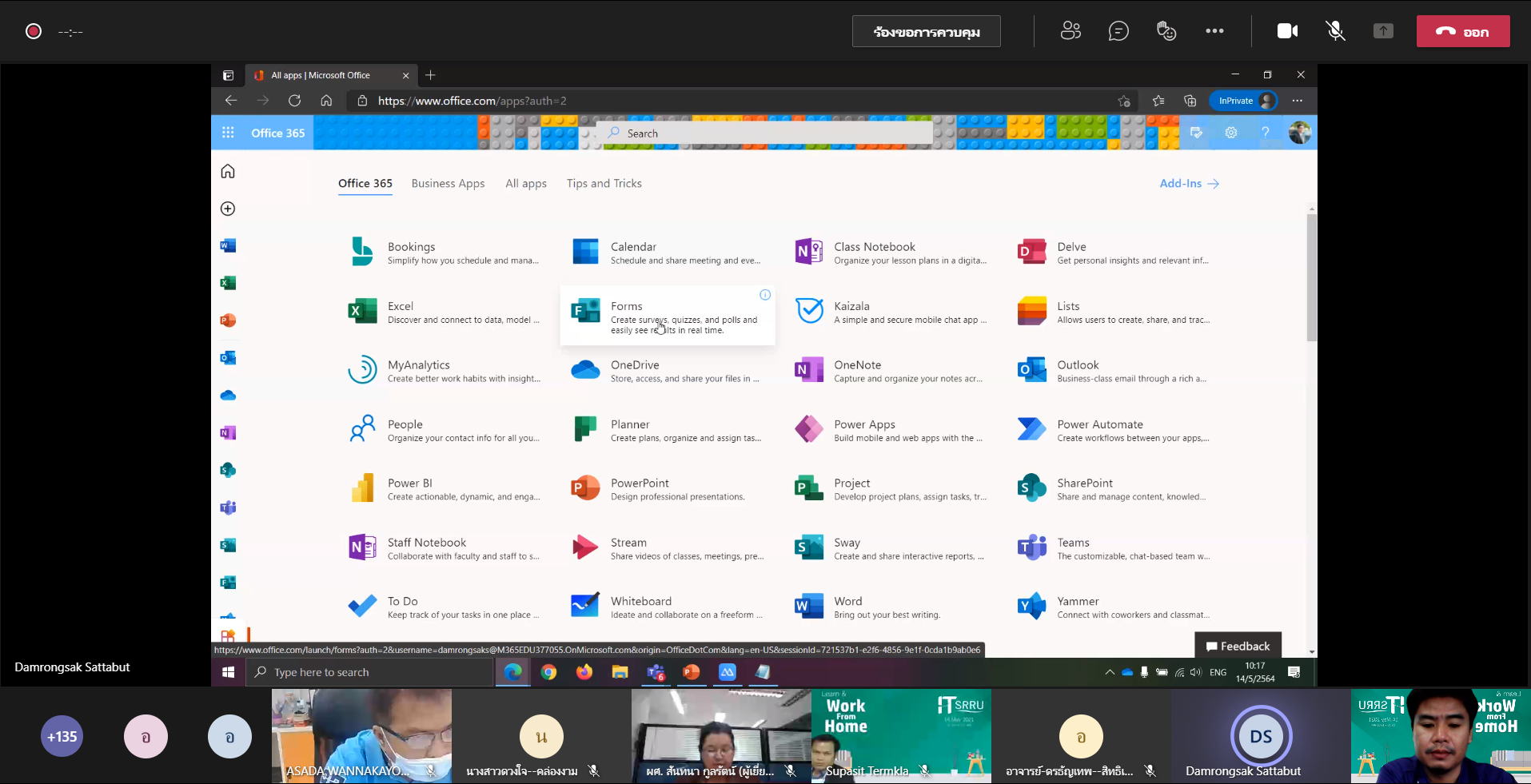Switch to the Business Apps tab
The height and width of the screenshot is (784, 1531).
click(x=448, y=183)
